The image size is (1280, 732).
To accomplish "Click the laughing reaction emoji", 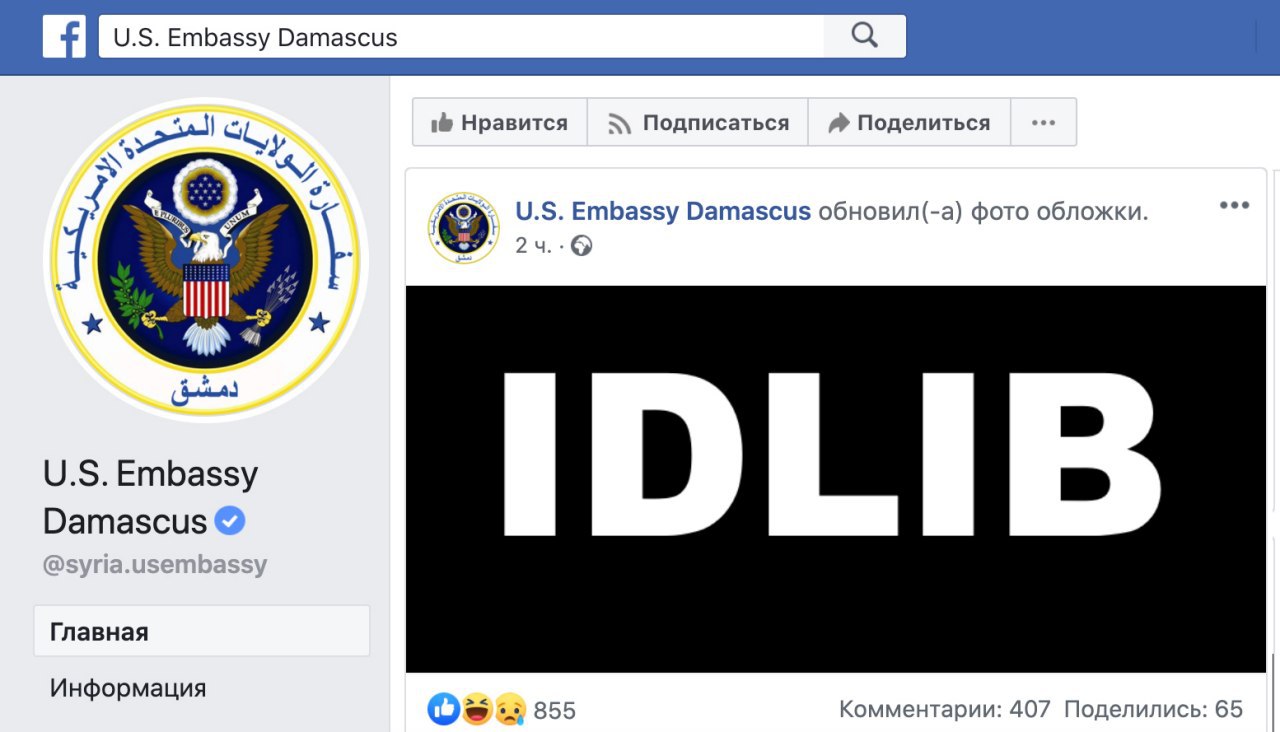I will (477, 709).
